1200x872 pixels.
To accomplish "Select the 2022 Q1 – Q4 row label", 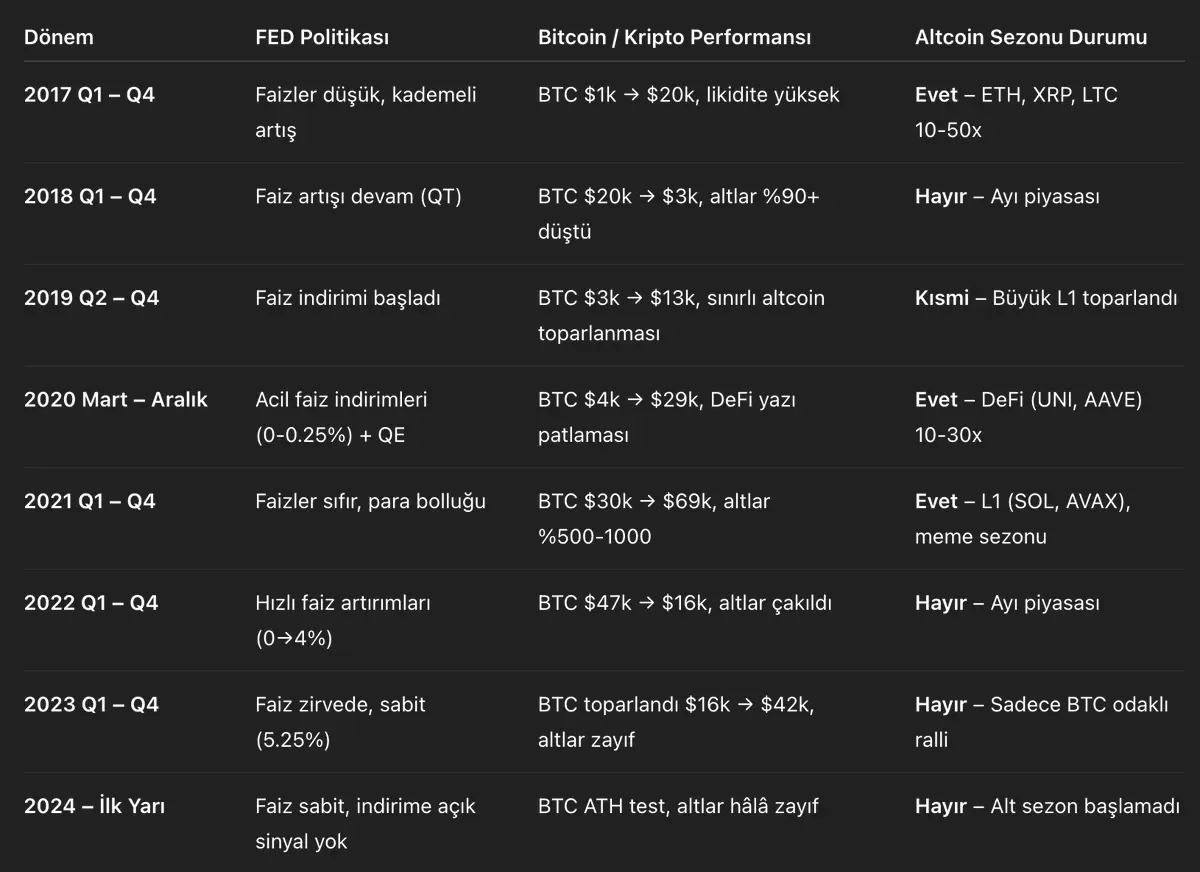I will pos(90,603).
